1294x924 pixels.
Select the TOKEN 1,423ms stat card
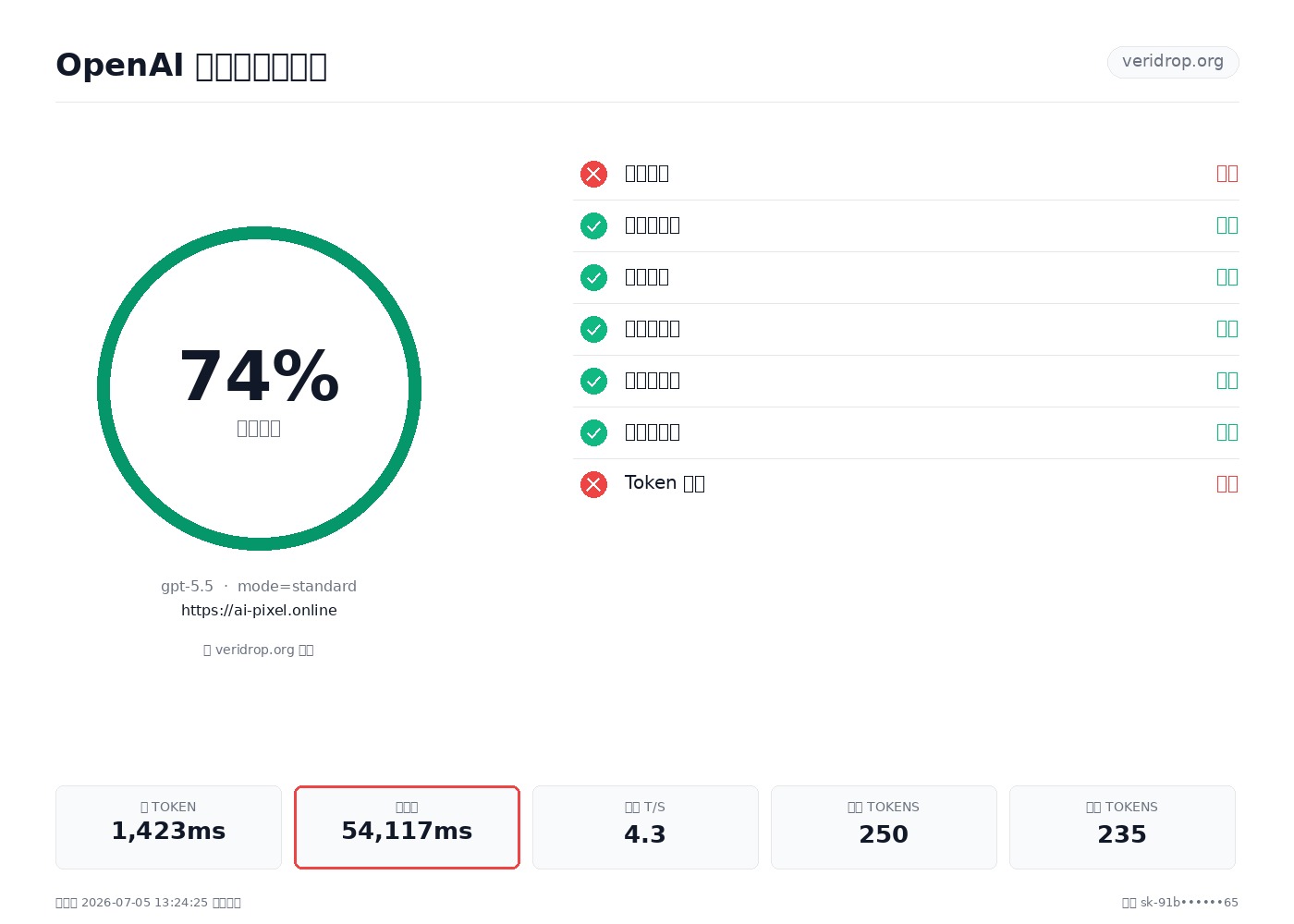pos(168,827)
